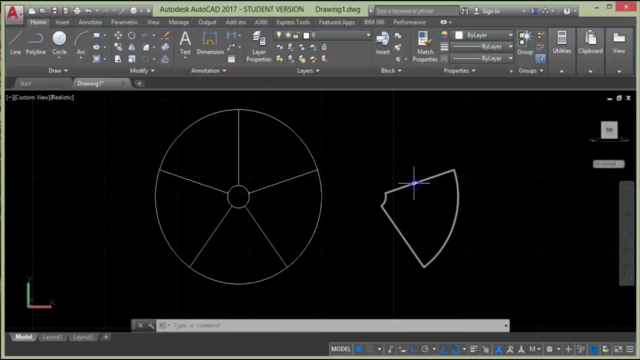Expand the Block panel

click(x=391, y=71)
